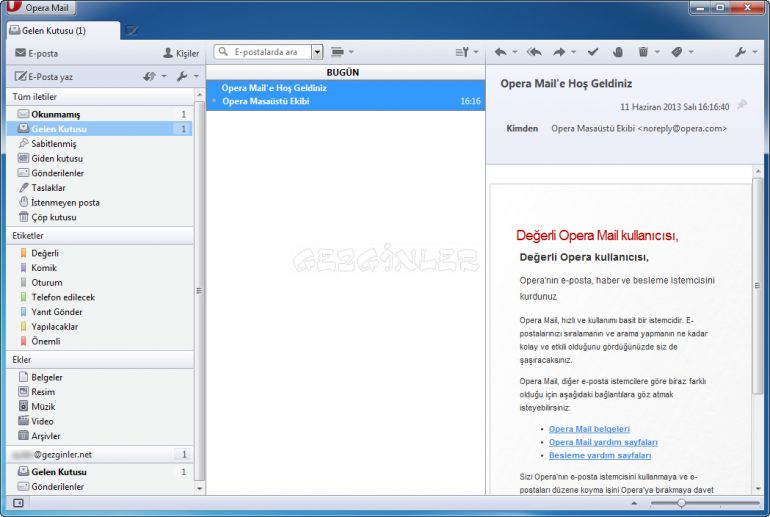
Task: Open Müzik attachments filter
Action: click(100, 407)
